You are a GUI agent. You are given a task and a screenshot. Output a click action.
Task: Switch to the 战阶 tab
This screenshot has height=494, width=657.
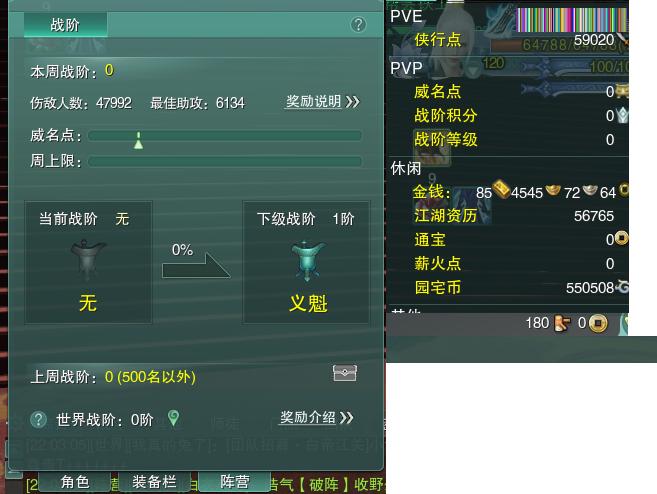65,25
